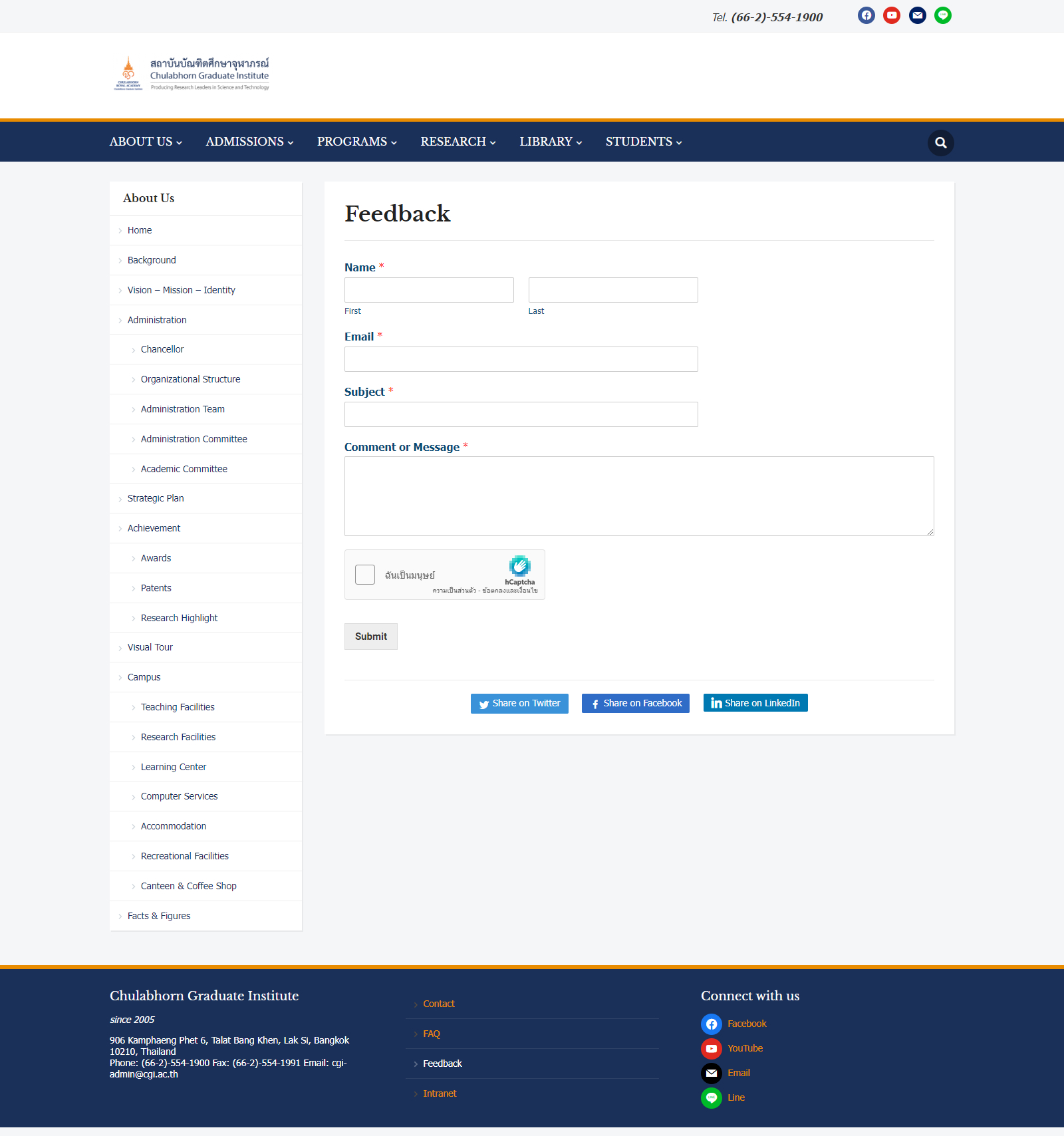Image resolution: width=1064 pixels, height=1136 pixels.
Task: Expand the ABOUT US dropdown menu
Action: (x=146, y=142)
